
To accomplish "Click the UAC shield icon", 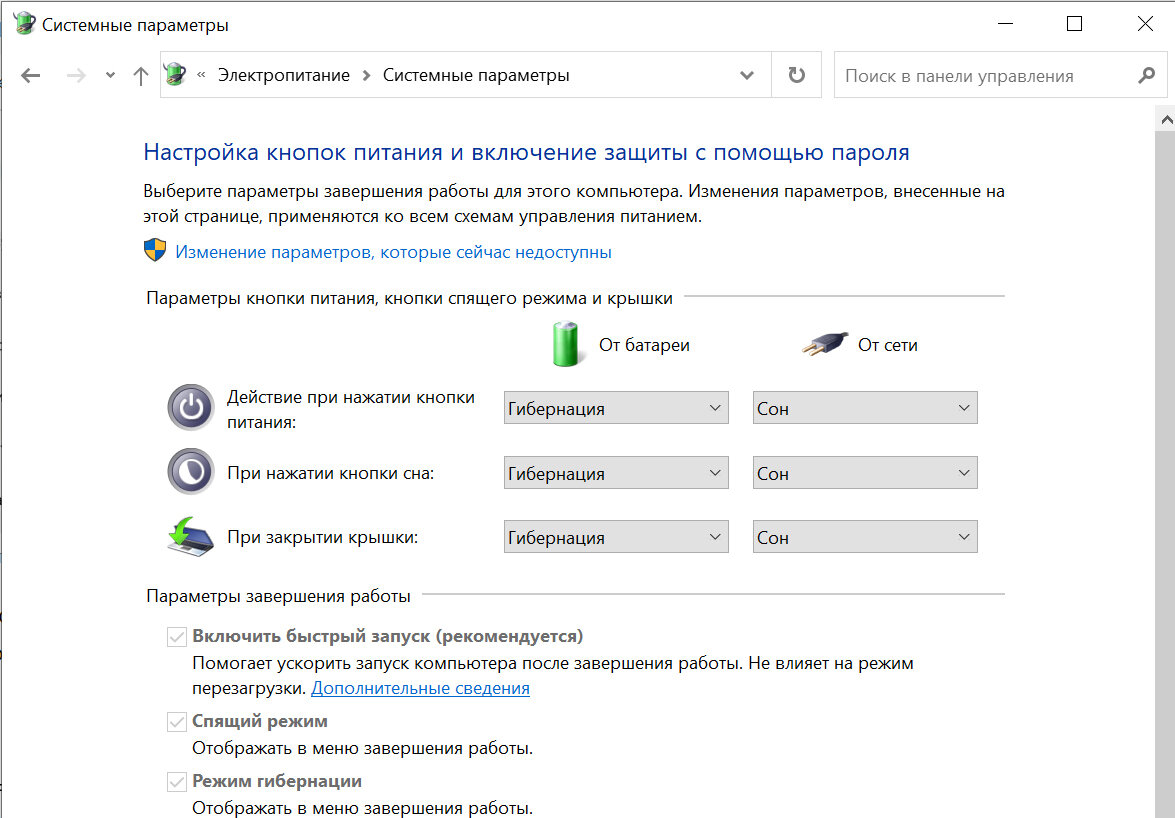I will pos(155,250).
